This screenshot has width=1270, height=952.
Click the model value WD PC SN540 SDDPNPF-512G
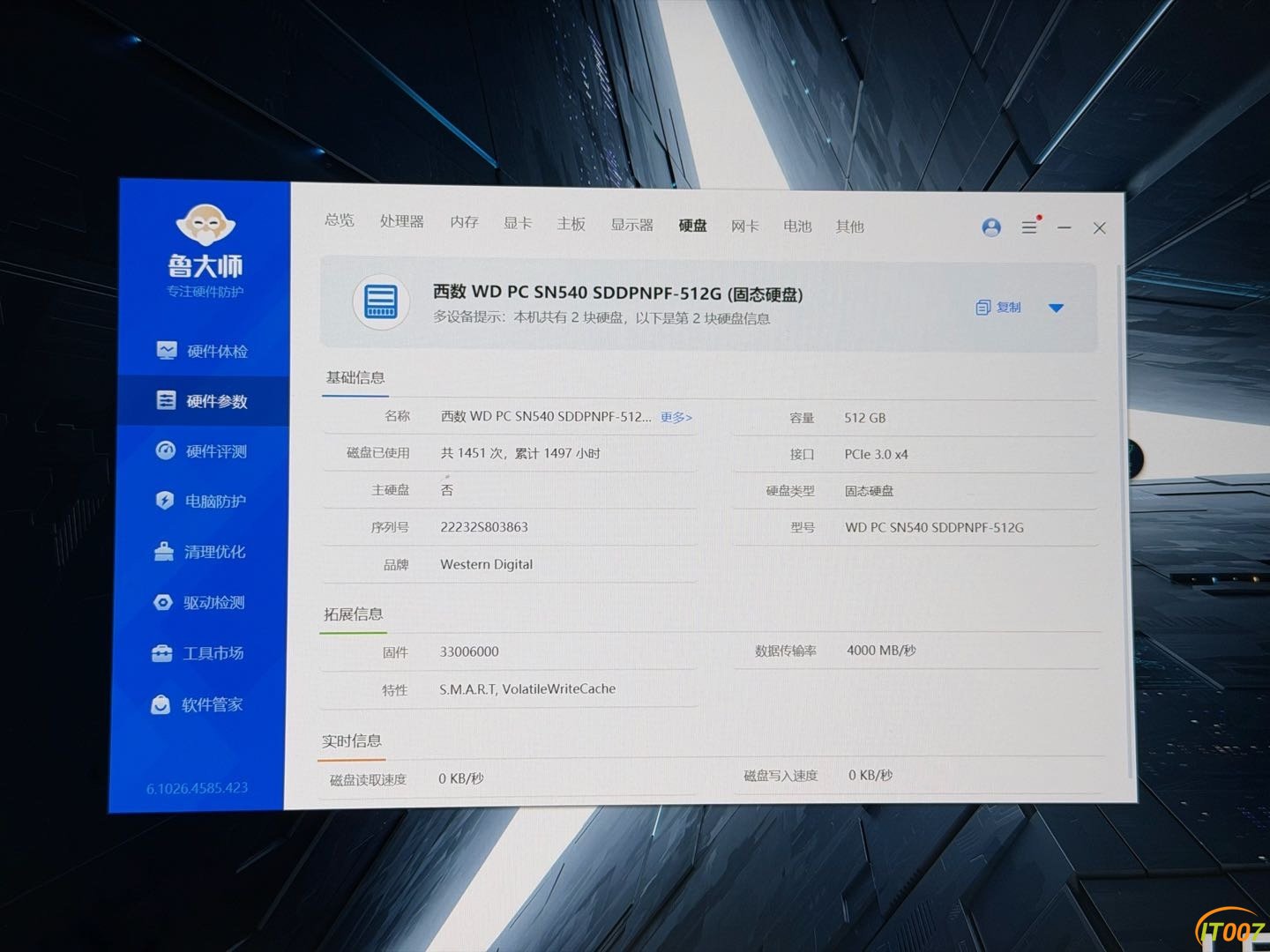(935, 528)
